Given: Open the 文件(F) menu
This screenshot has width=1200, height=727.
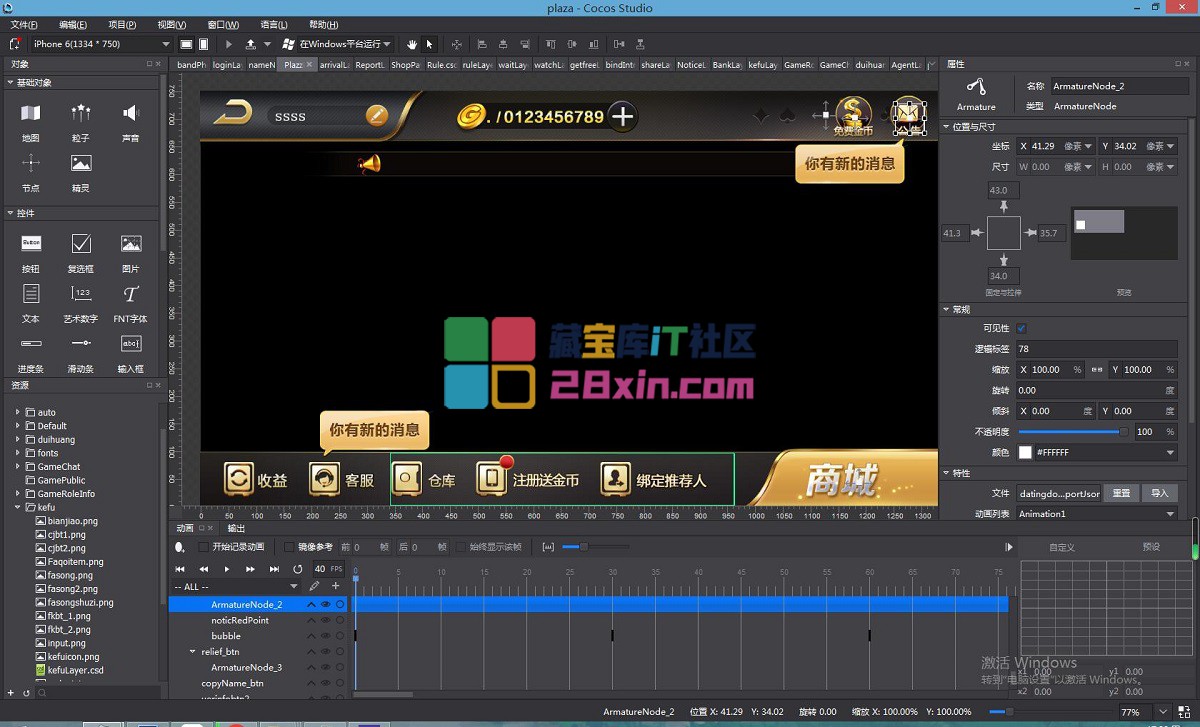Looking at the screenshot, I should pos(24,25).
